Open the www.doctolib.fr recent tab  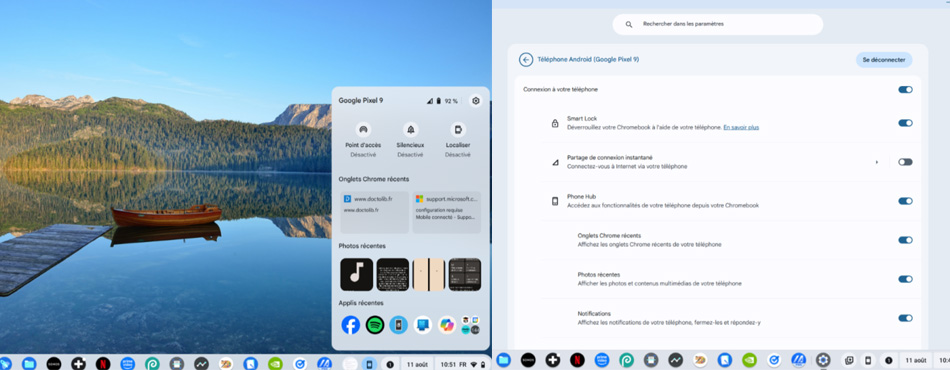(x=374, y=212)
